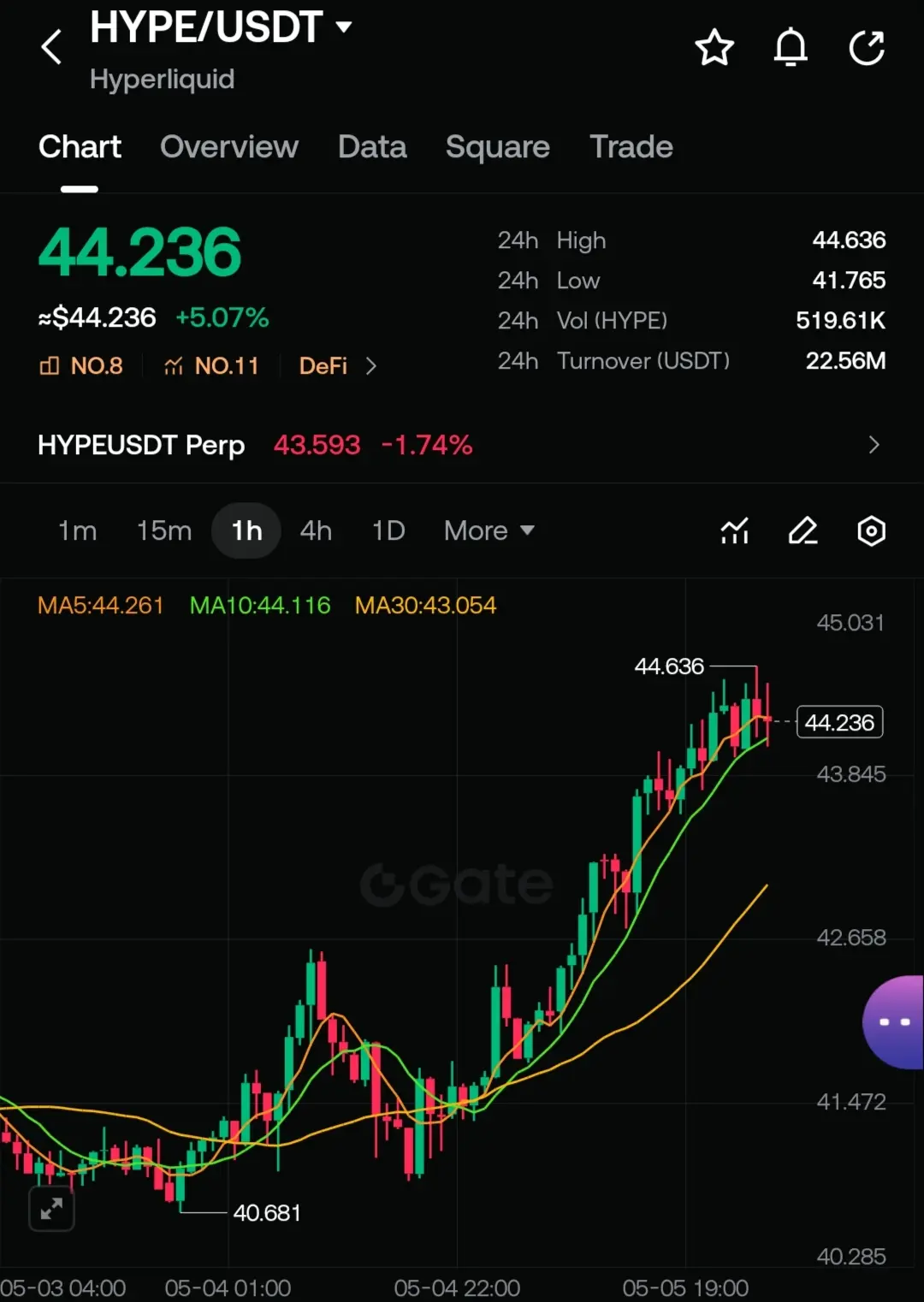This screenshot has width=924, height=1302.
Task: Open the purple assistant bubble
Action: pos(894,1022)
